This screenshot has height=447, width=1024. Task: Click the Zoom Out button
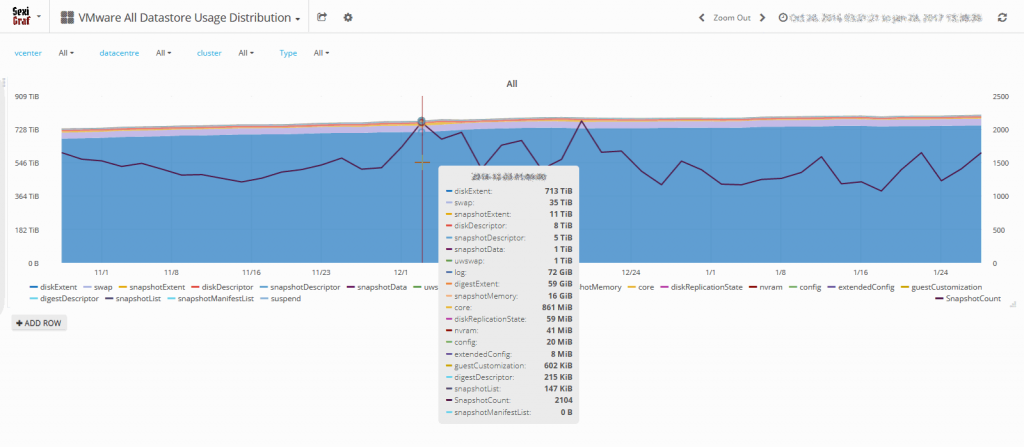pyautogui.click(x=732, y=18)
